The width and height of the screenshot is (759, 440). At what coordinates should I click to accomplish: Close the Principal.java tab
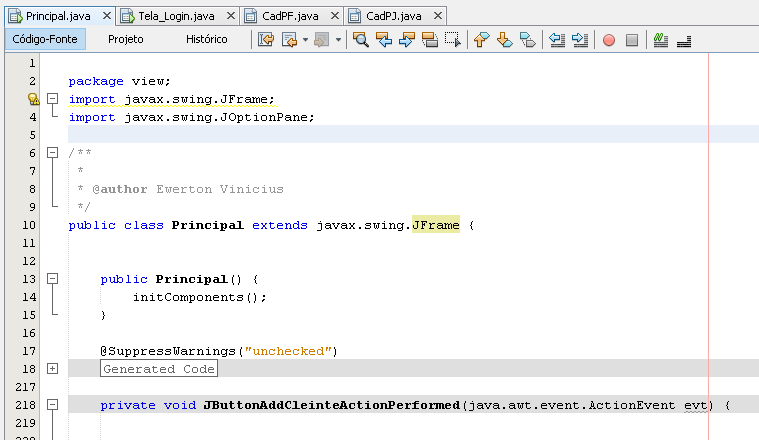click(107, 16)
